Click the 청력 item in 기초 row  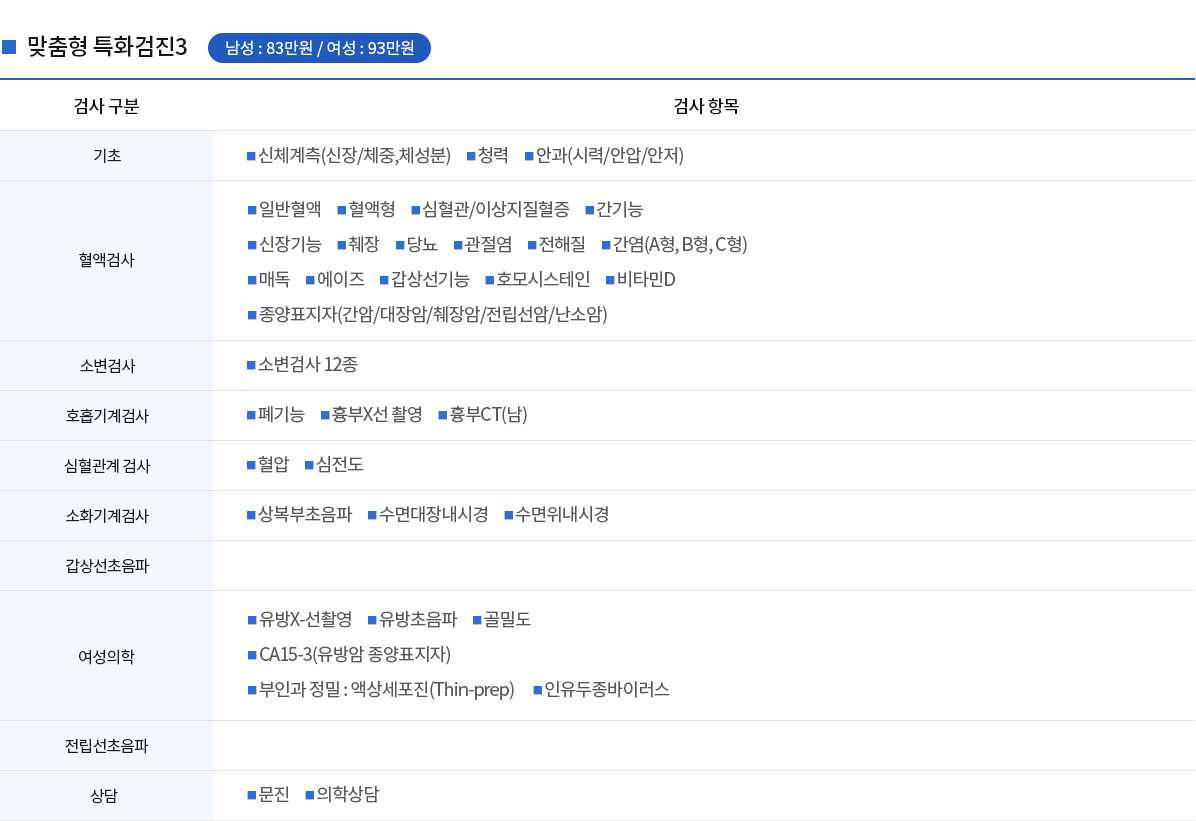pos(493,156)
